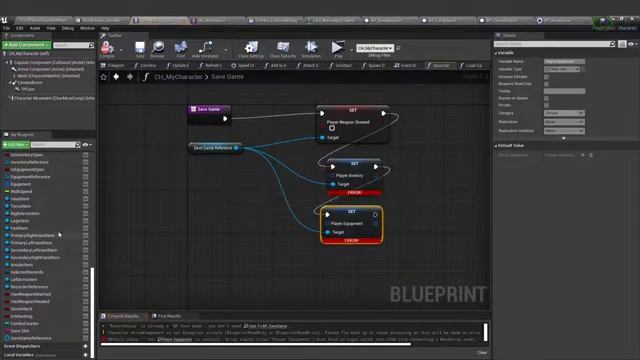Screen dimensions: 640x360
Task: Click the Add Component button
Action: 27,45
